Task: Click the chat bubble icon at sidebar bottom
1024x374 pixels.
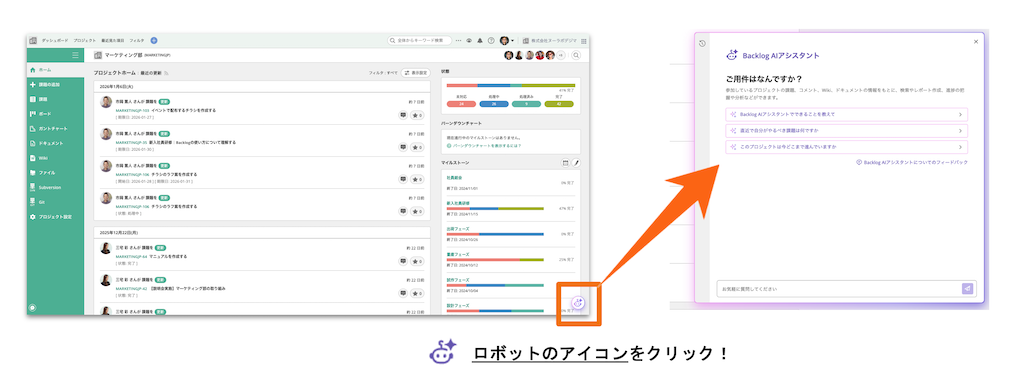Action: [33, 307]
